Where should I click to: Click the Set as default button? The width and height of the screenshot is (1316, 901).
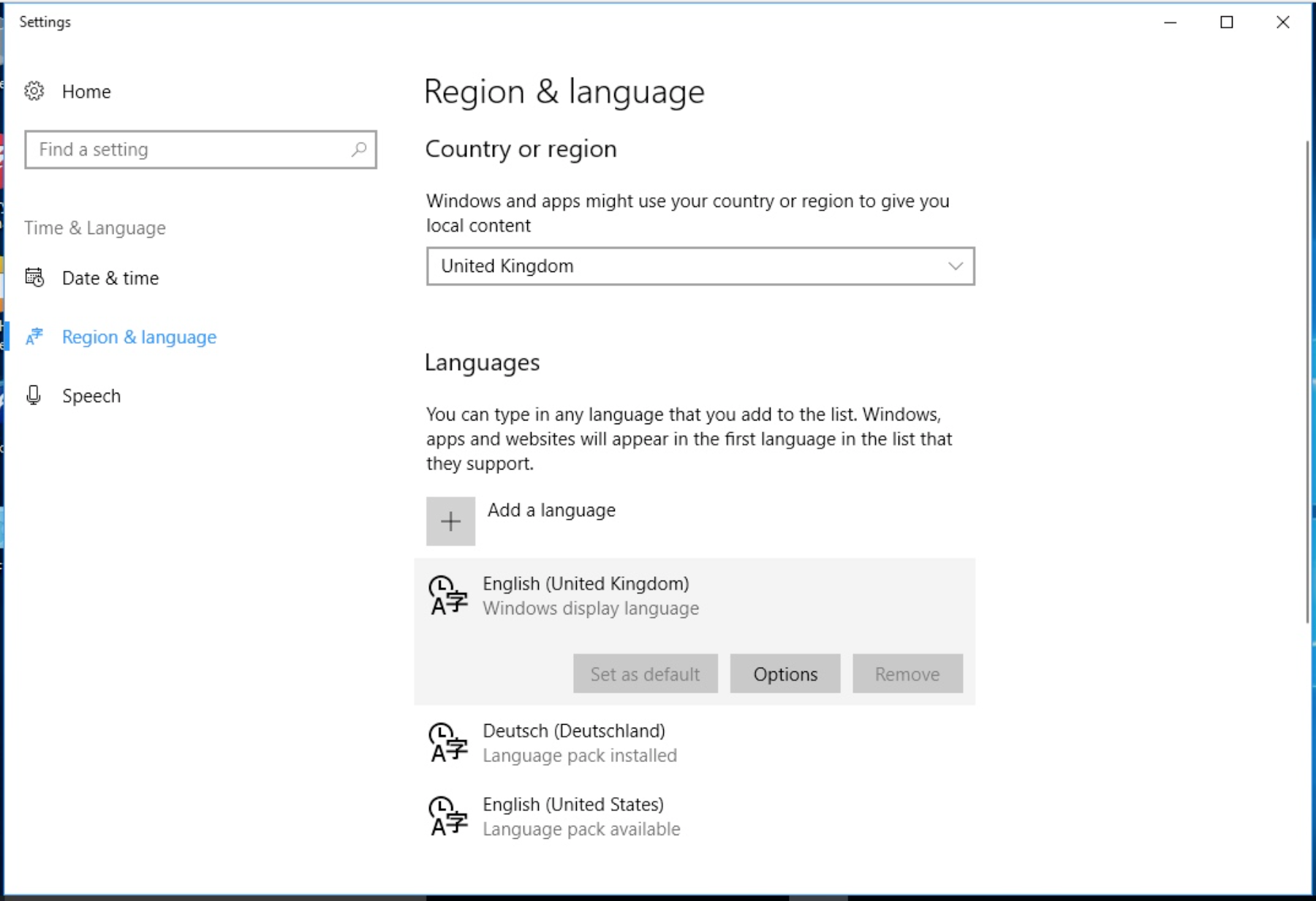646,674
